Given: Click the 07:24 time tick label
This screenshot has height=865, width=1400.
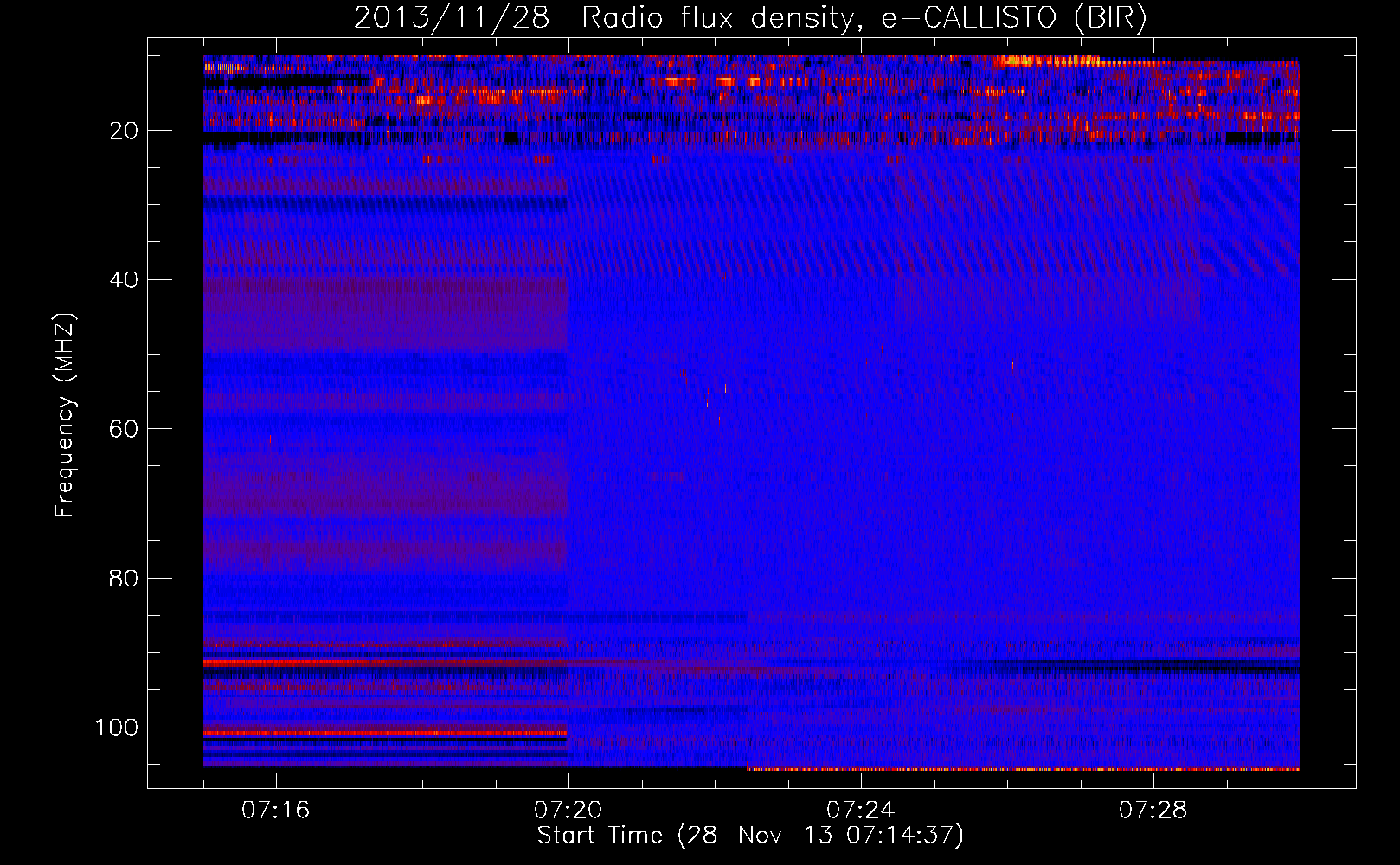Looking at the screenshot, I should 860,811.
